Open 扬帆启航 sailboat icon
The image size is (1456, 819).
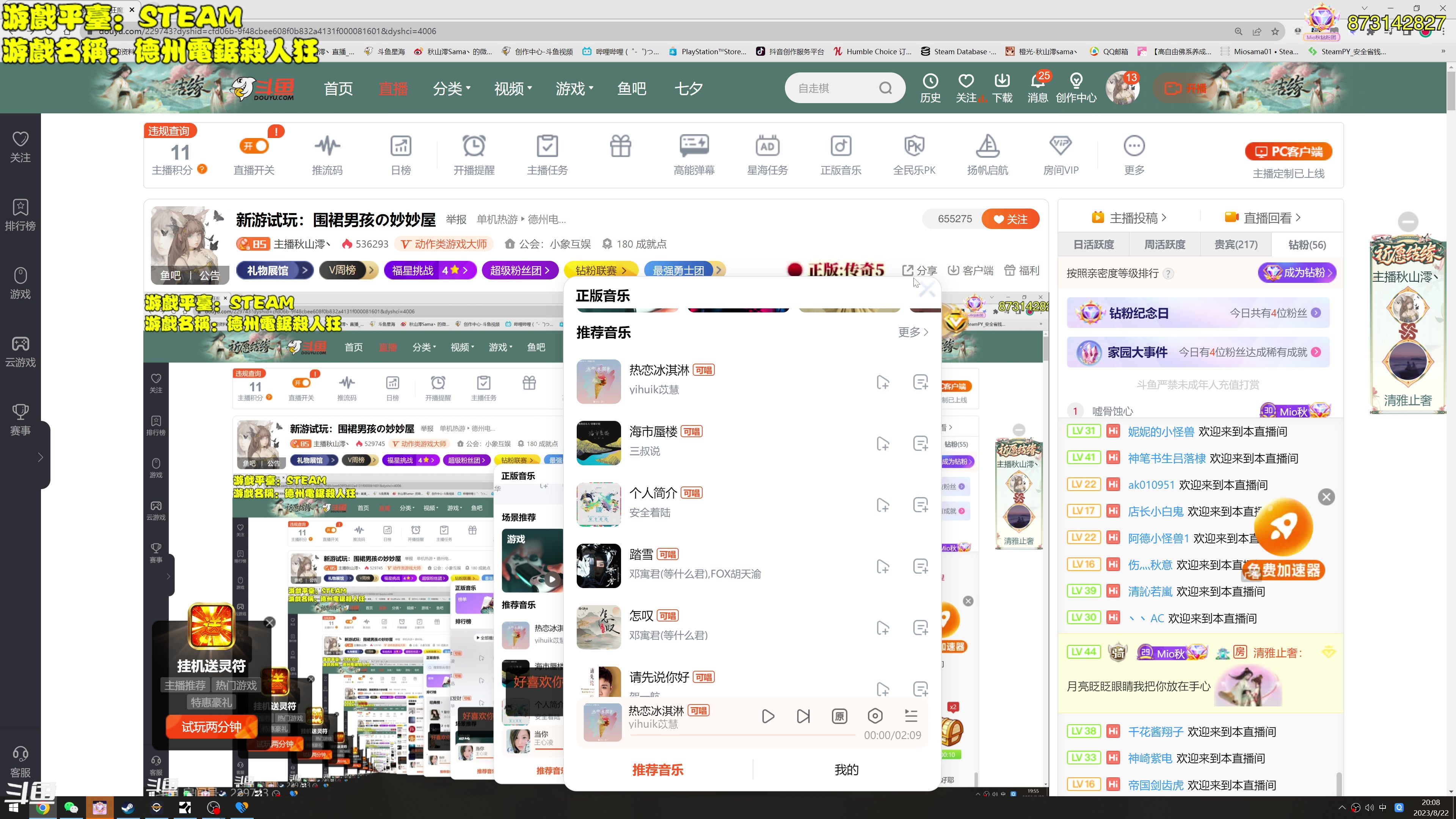pyautogui.click(x=987, y=155)
